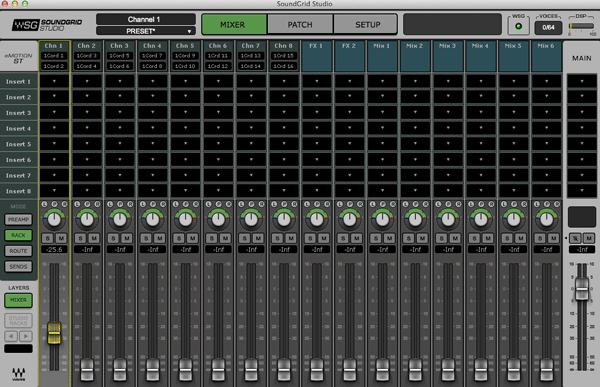Click the pan knob on FX 2
The width and height of the screenshot is (600, 387).
(350, 219)
